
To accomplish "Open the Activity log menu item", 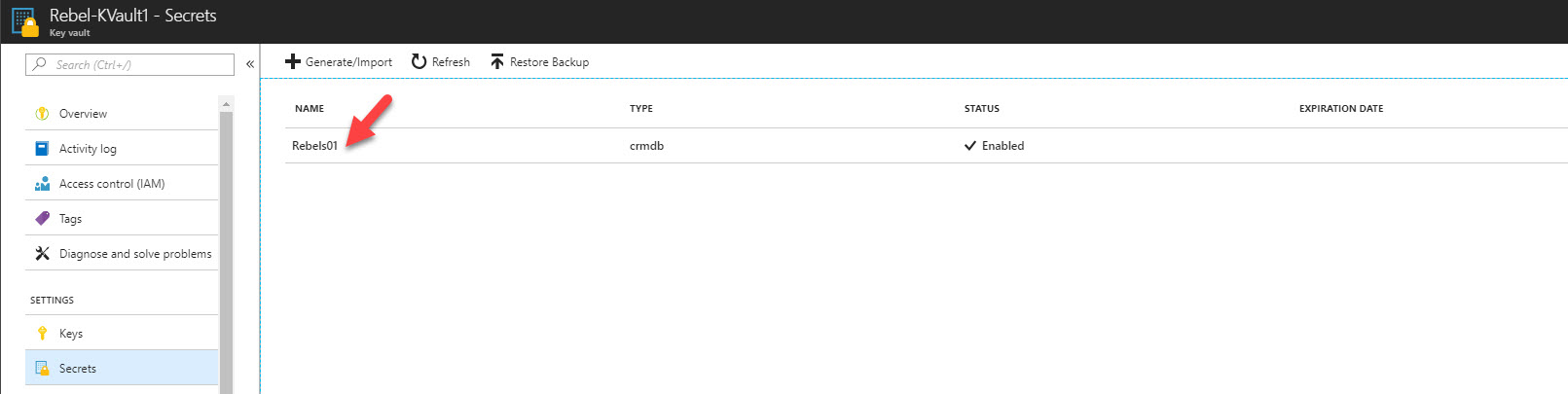I will tap(122, 149).
